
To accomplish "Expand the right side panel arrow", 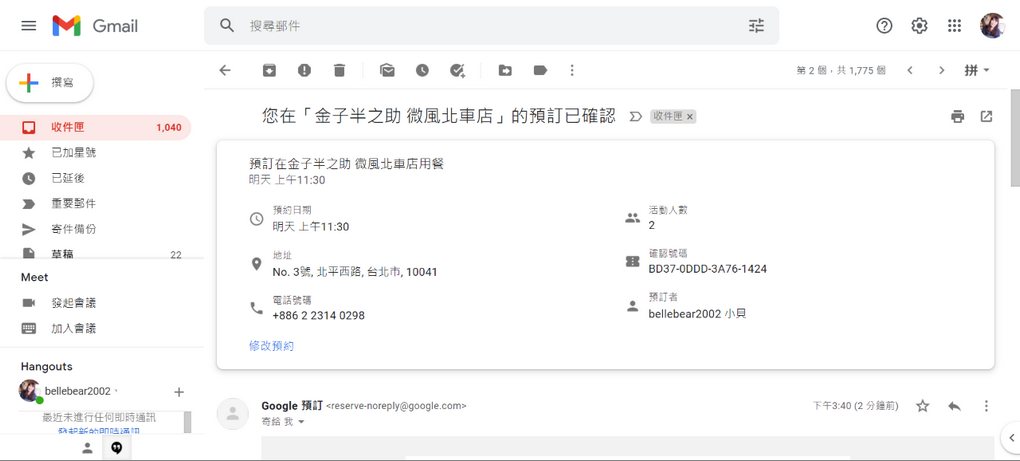I will [1011, 436].
